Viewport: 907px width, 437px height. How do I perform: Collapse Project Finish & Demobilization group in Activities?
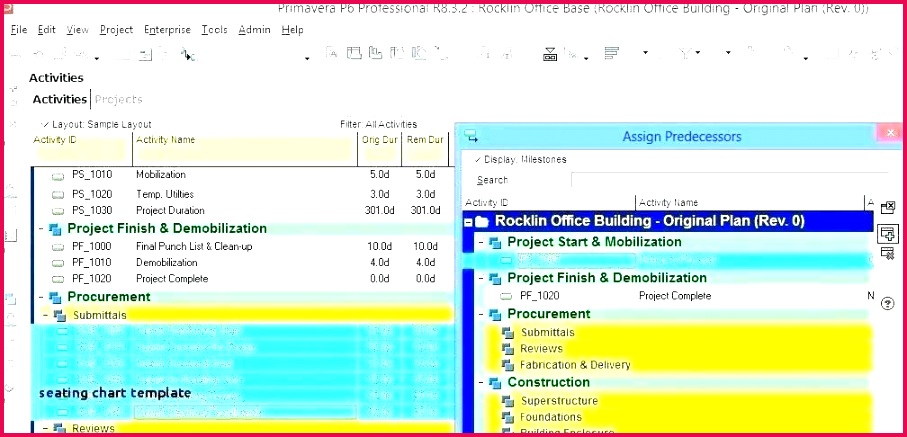pos(41,229)
